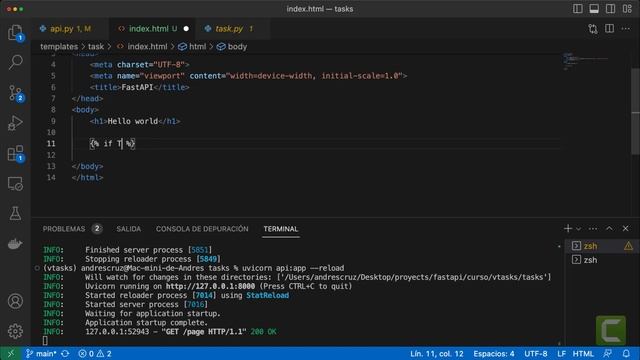Open remote window indicator in status bar

(x=11, y=353)
